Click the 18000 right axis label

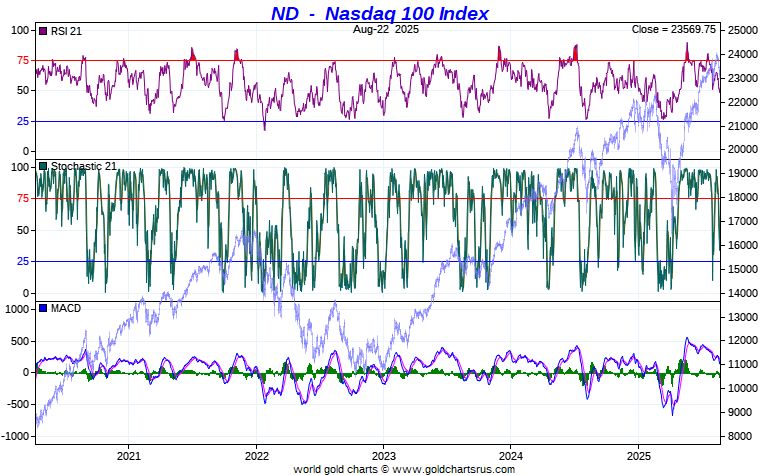(x=743, y=198)
